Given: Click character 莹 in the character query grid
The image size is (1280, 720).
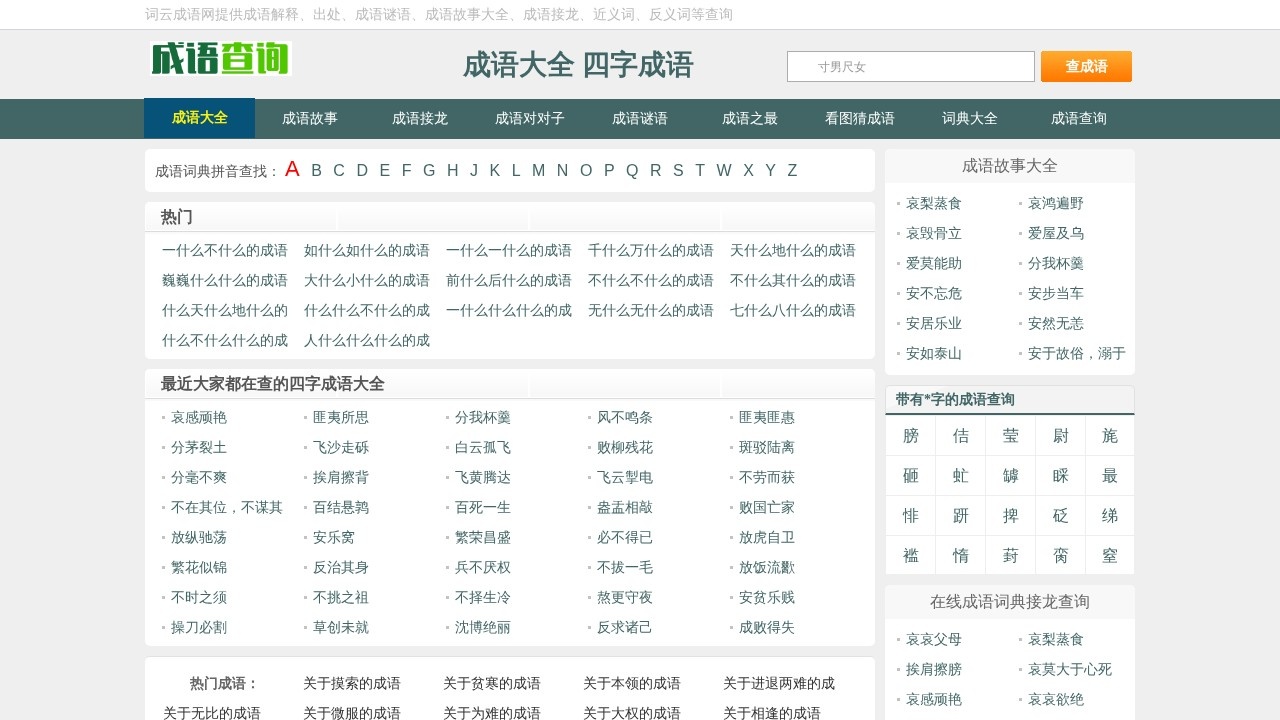Looking at the screenshot, I should pyautogui.click(x=1010, y=435).
